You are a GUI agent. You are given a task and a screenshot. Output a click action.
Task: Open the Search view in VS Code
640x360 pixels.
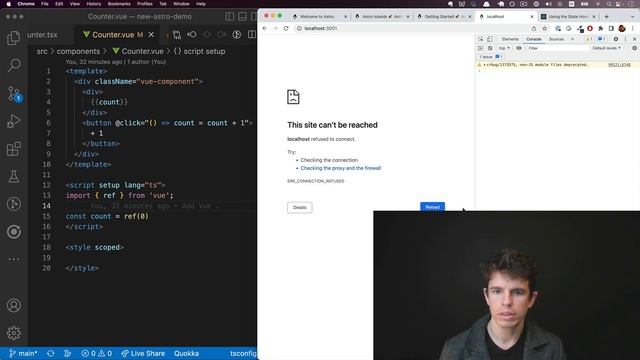(13, 65)
